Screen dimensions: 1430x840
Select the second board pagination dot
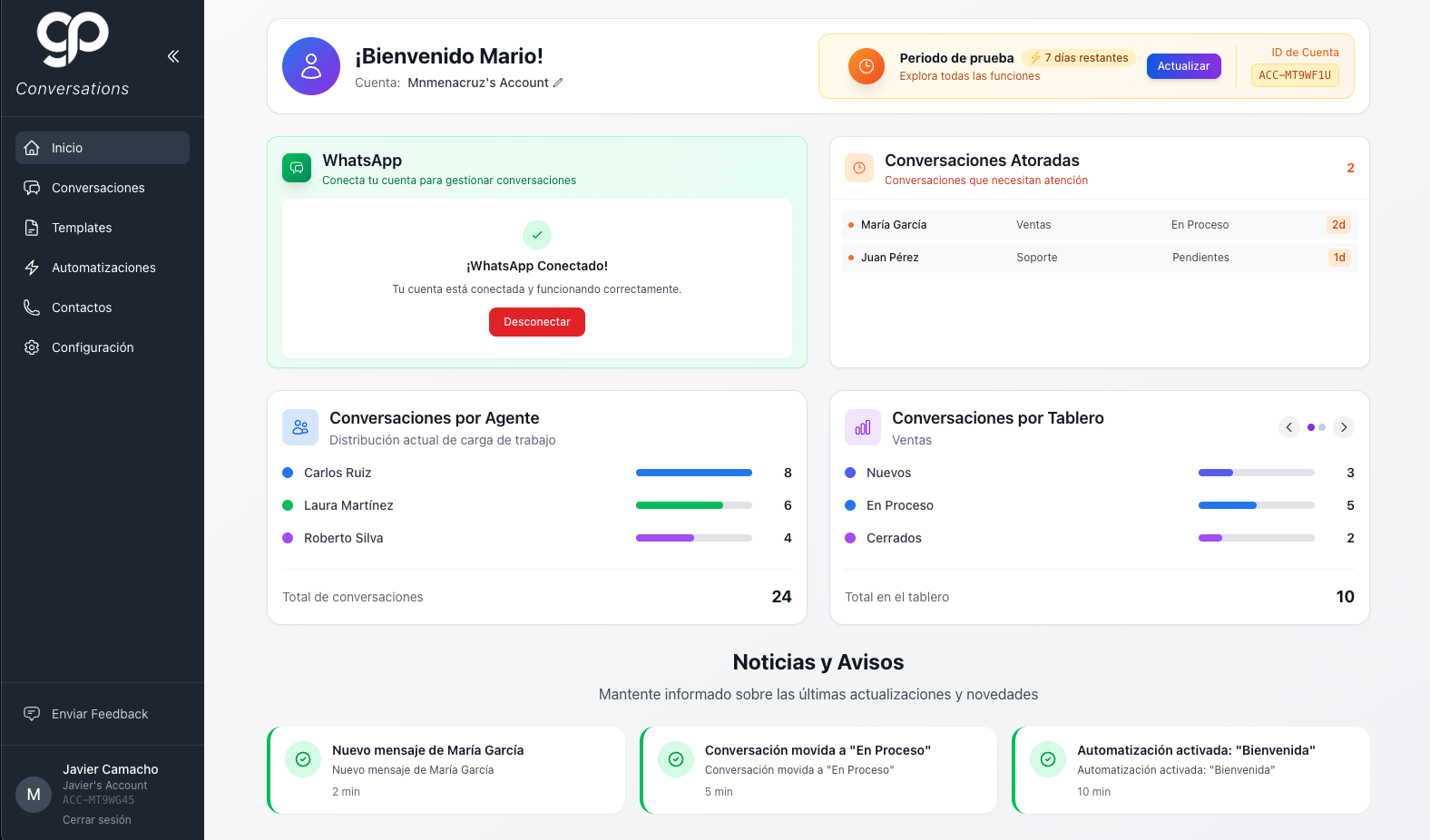1322,427
